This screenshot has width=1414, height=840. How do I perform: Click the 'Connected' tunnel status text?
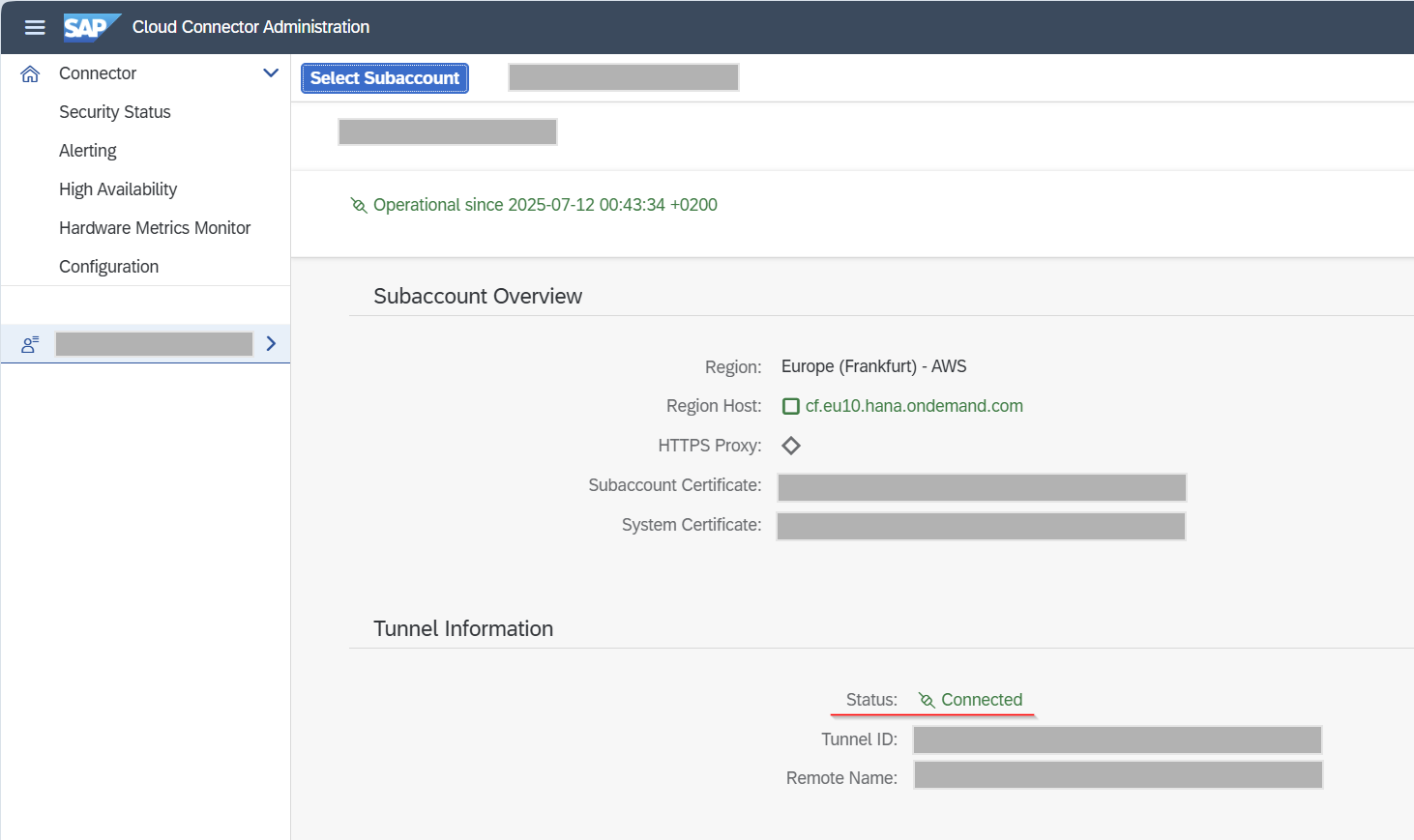(982, 700)
